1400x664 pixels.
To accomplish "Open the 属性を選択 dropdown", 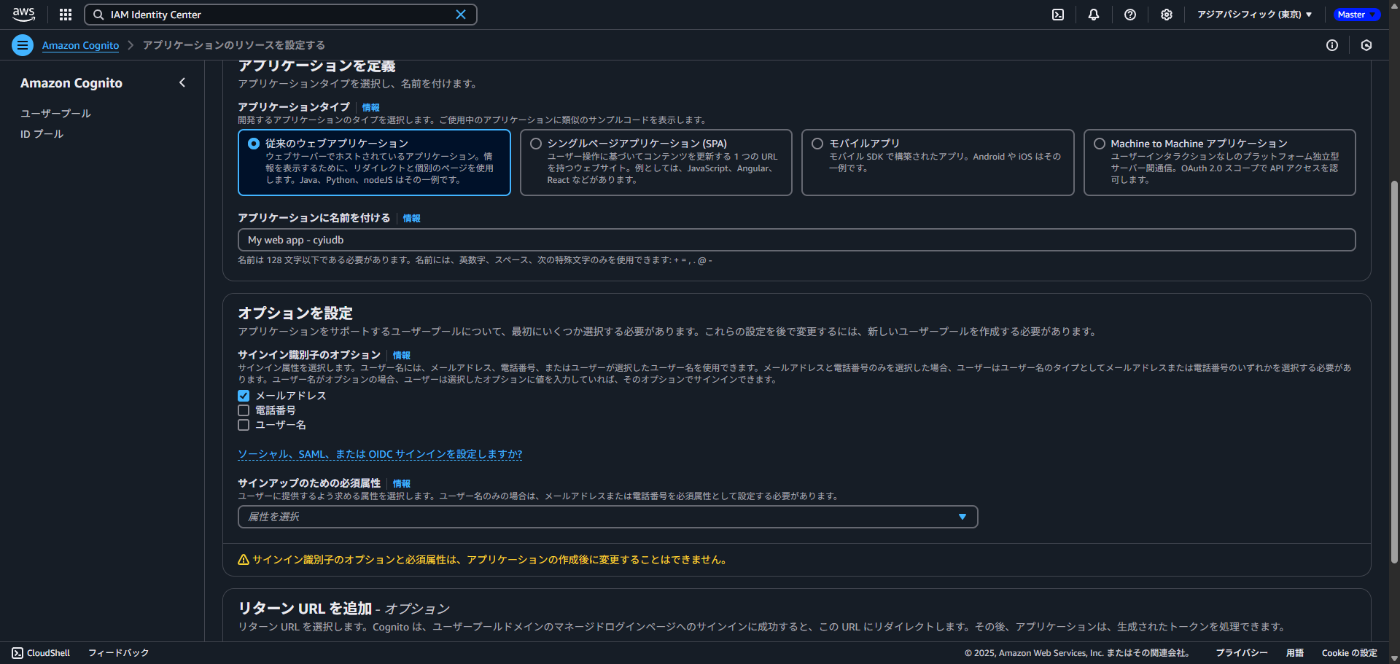I will (x=608, y=517).
